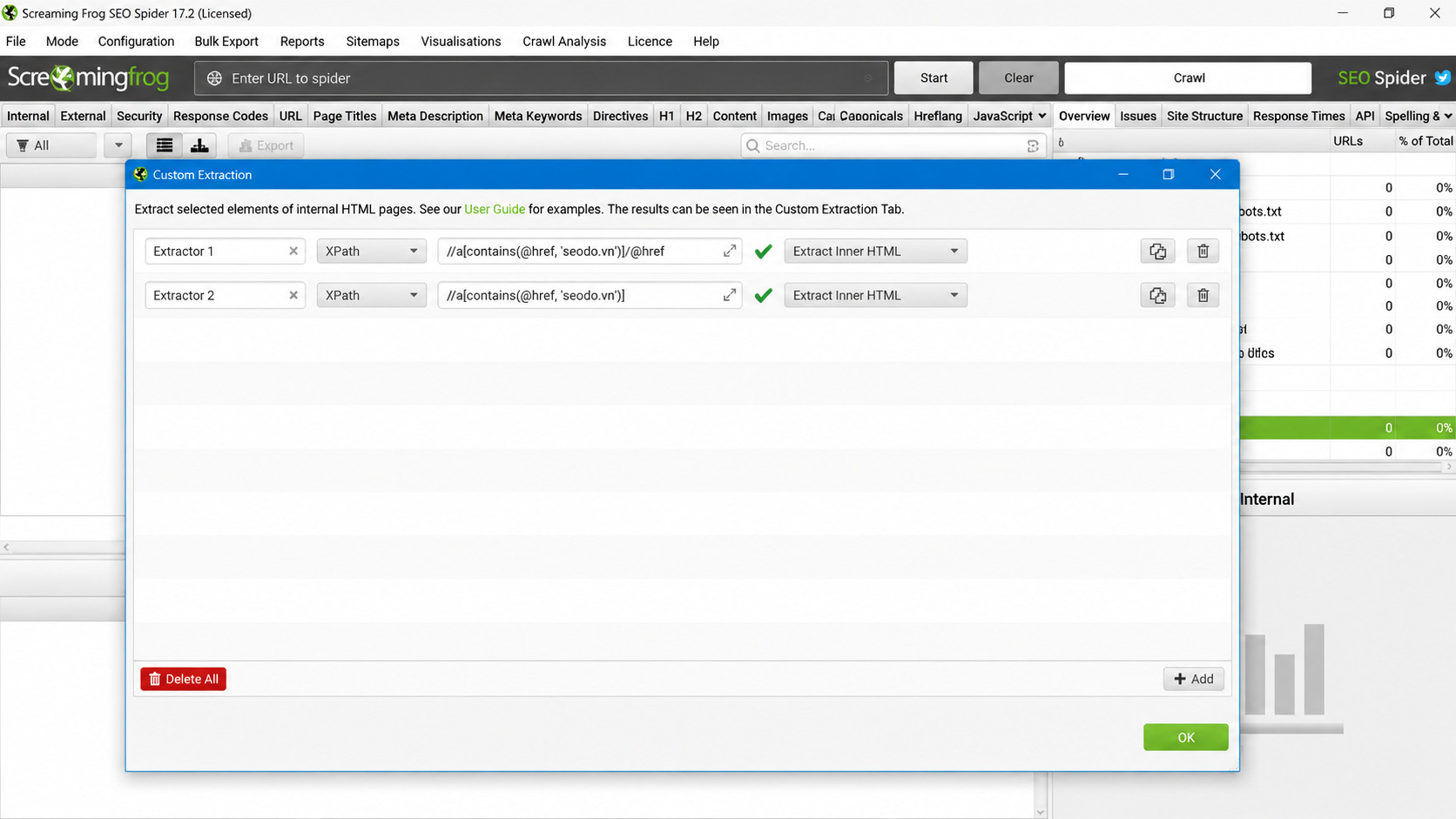Clear the Extractor 2 name field

point(293,296)
